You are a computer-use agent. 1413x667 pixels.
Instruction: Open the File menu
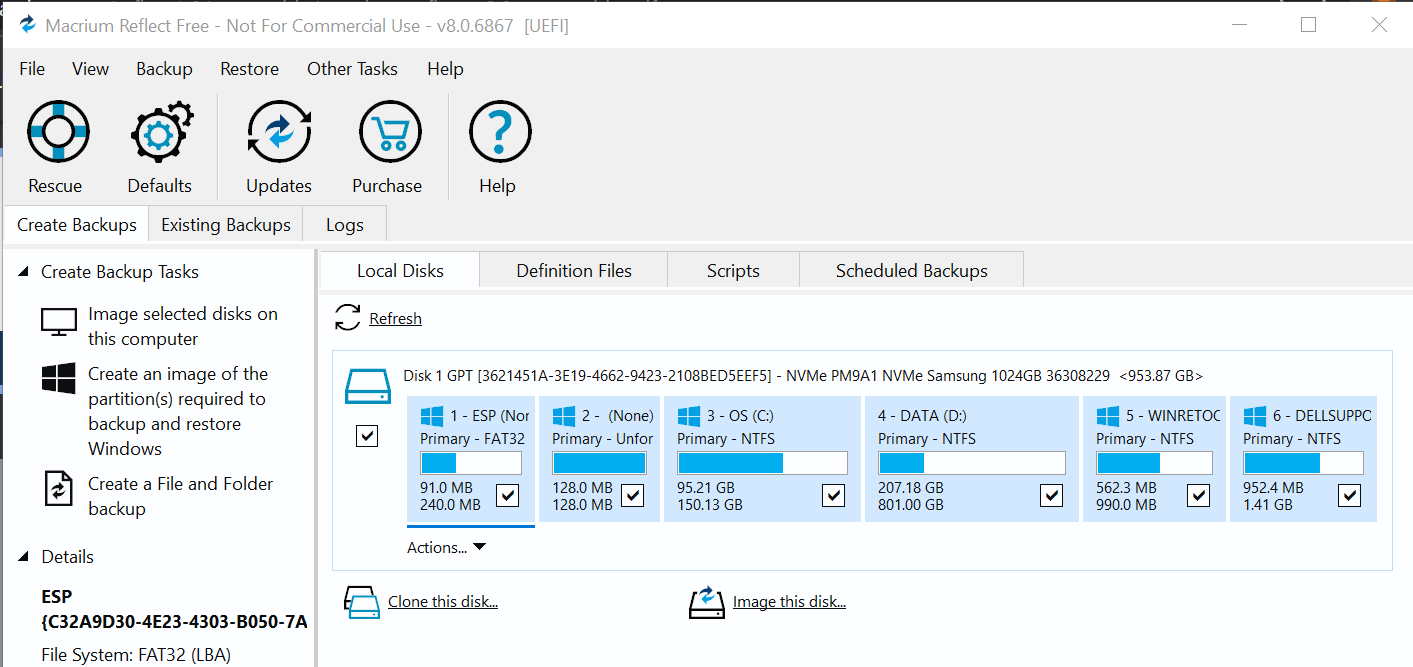point(32,69)
